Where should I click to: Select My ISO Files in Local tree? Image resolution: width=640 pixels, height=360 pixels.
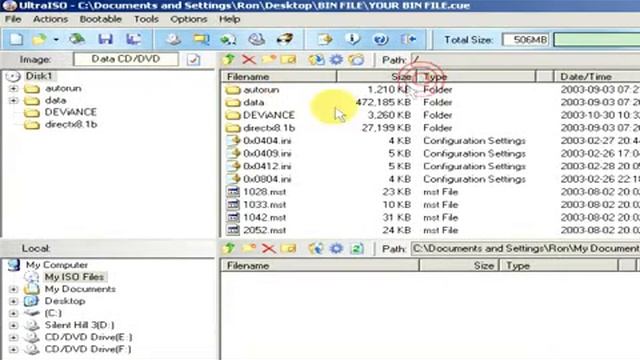click(x=74, y=277)
